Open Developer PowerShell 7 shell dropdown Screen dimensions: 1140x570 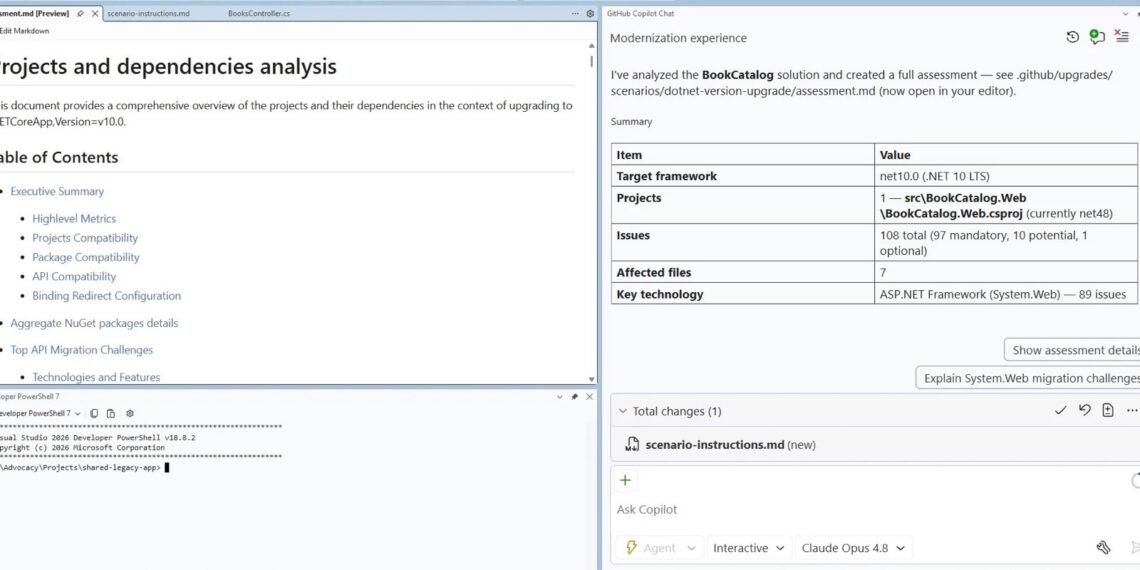(78, 413)
